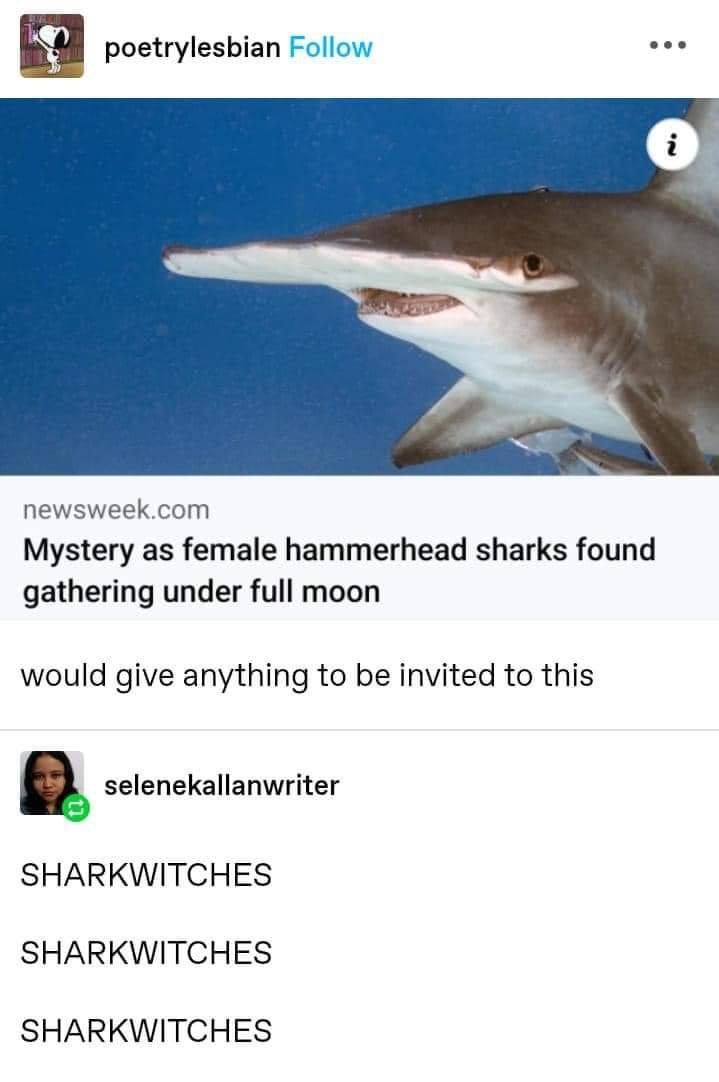Image resolution: width=719 pixels, height=1082 pixels.
Task: Click the last SHARKWITCHES line
Action: (x=146, y=1030)
